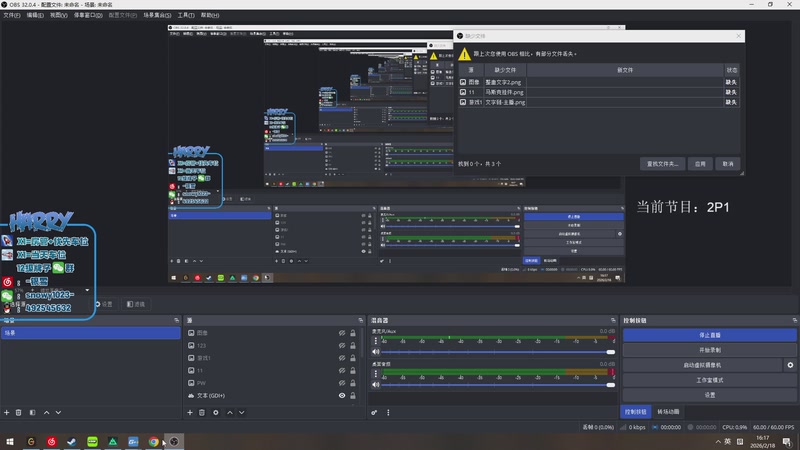The width and height of the screenshot is (800, 450).
Task: Open advanced audio properties gears icon
Action: (x=374, y=412)
